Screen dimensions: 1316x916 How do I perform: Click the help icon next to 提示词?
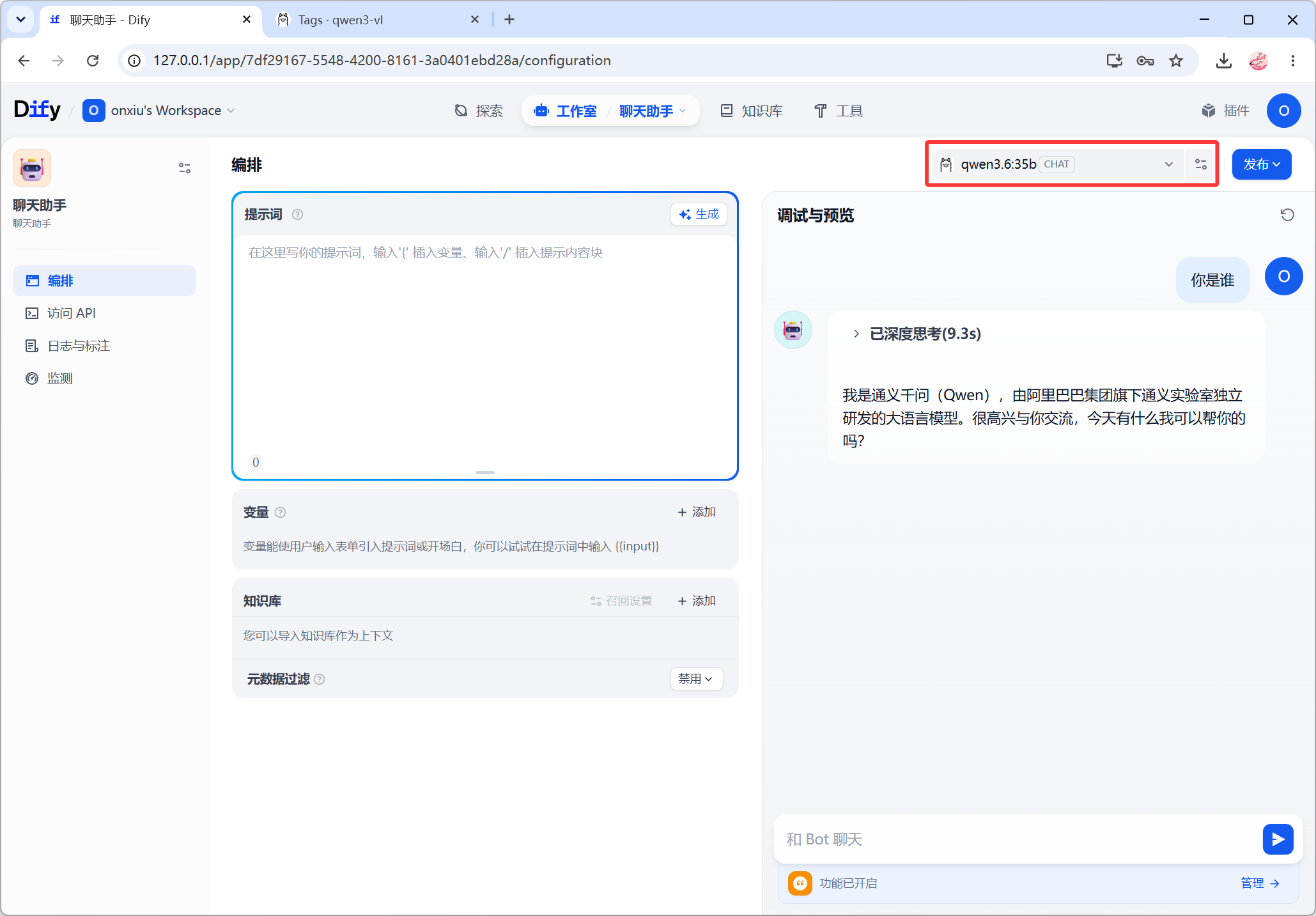point(297,215)
